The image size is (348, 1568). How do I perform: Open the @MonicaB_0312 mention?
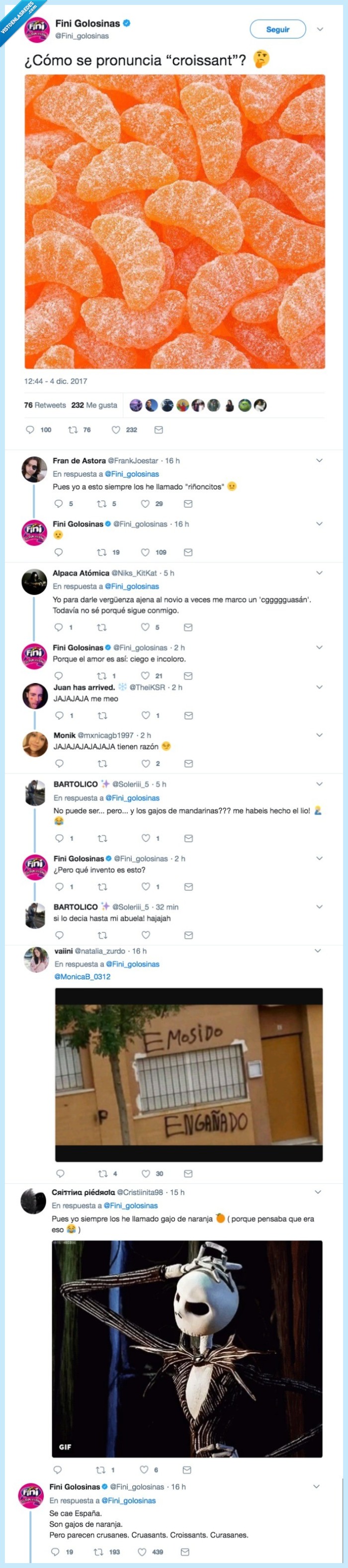82,977
